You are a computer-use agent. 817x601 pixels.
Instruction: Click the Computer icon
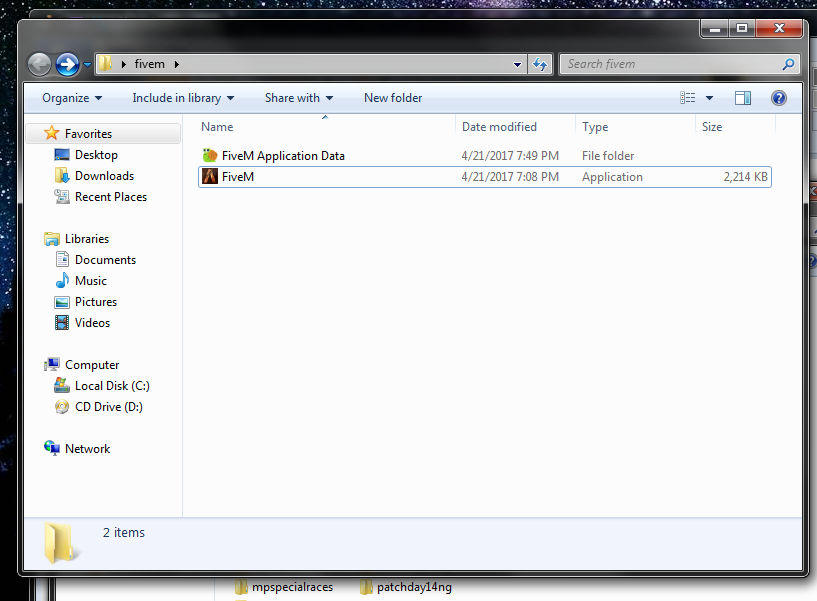[x=52, y=364]
